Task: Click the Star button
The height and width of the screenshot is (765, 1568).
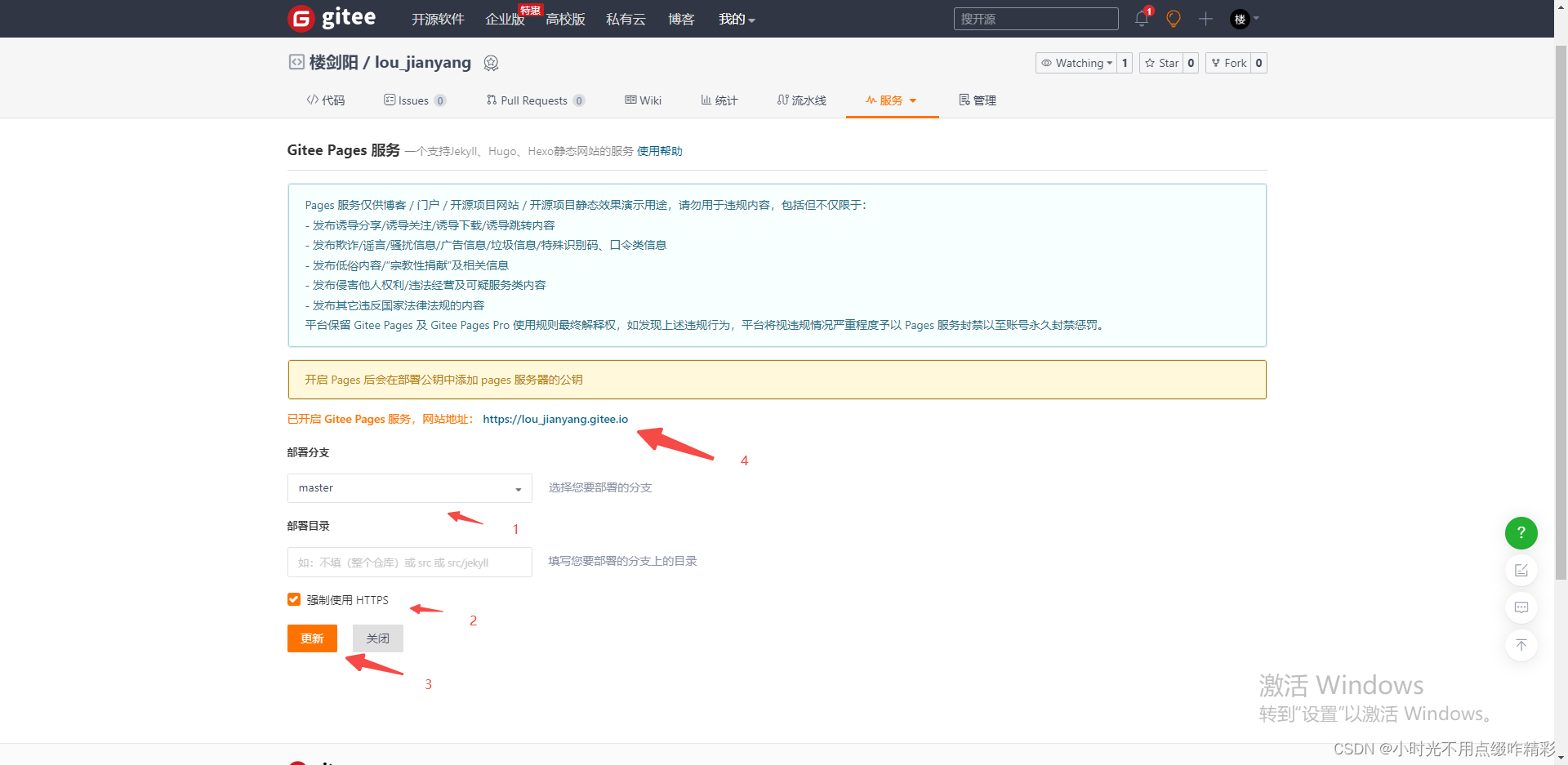Action: tap(1161, 63)
